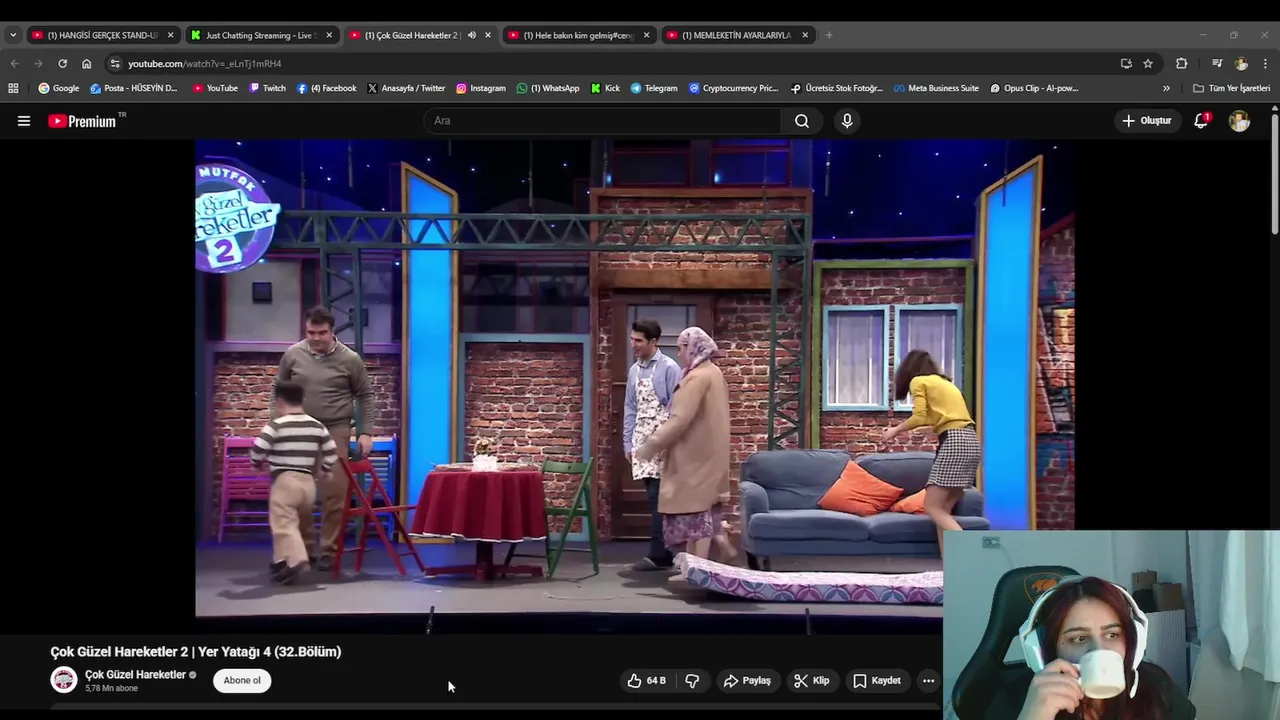Open Posta - HÜSEYİN bookmark

134,88
